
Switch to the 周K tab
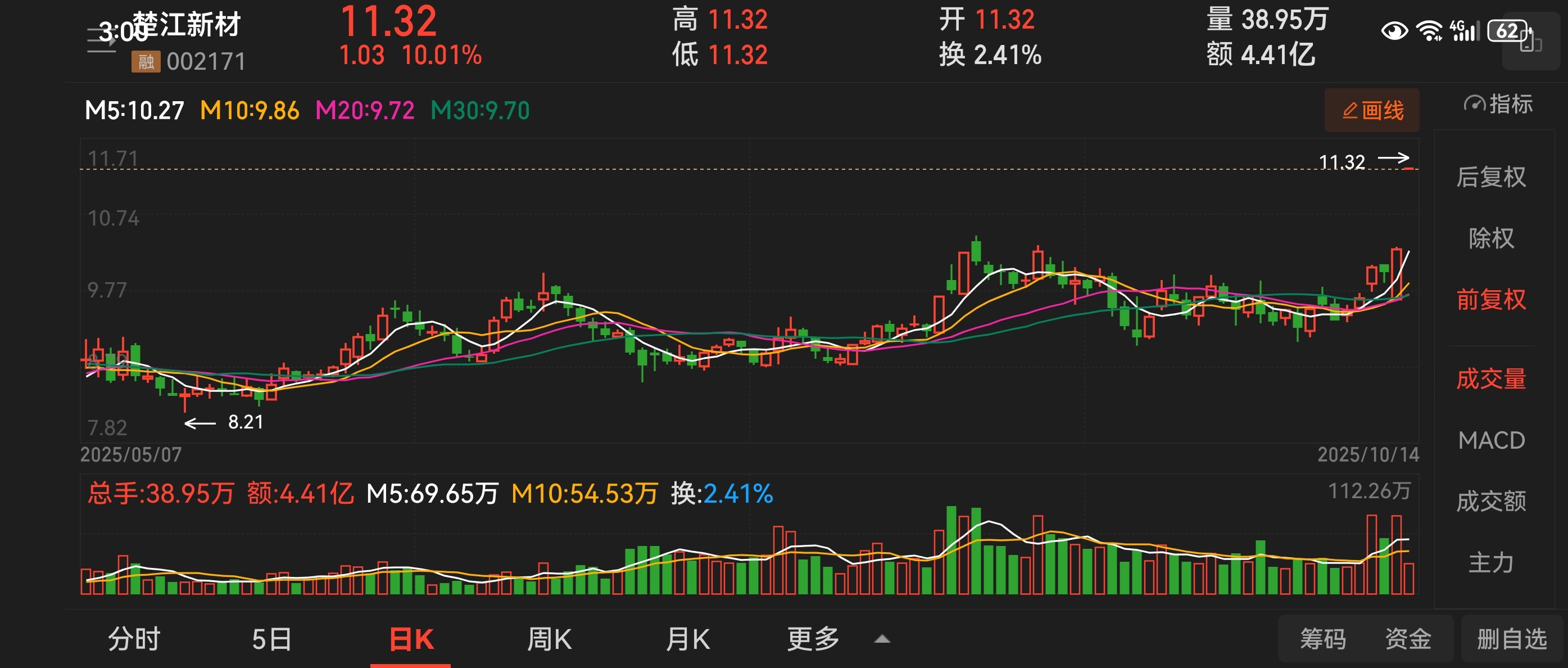pos(549,639)
